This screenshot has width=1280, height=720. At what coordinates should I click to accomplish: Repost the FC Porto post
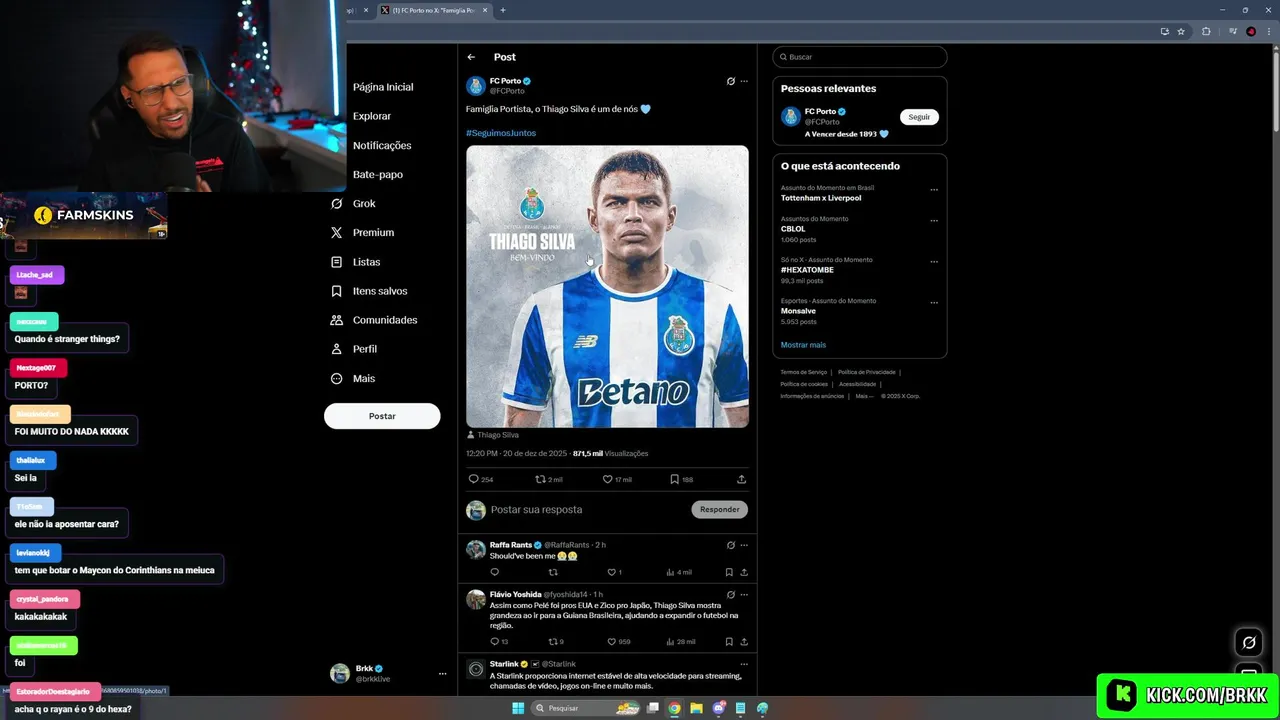541,479
